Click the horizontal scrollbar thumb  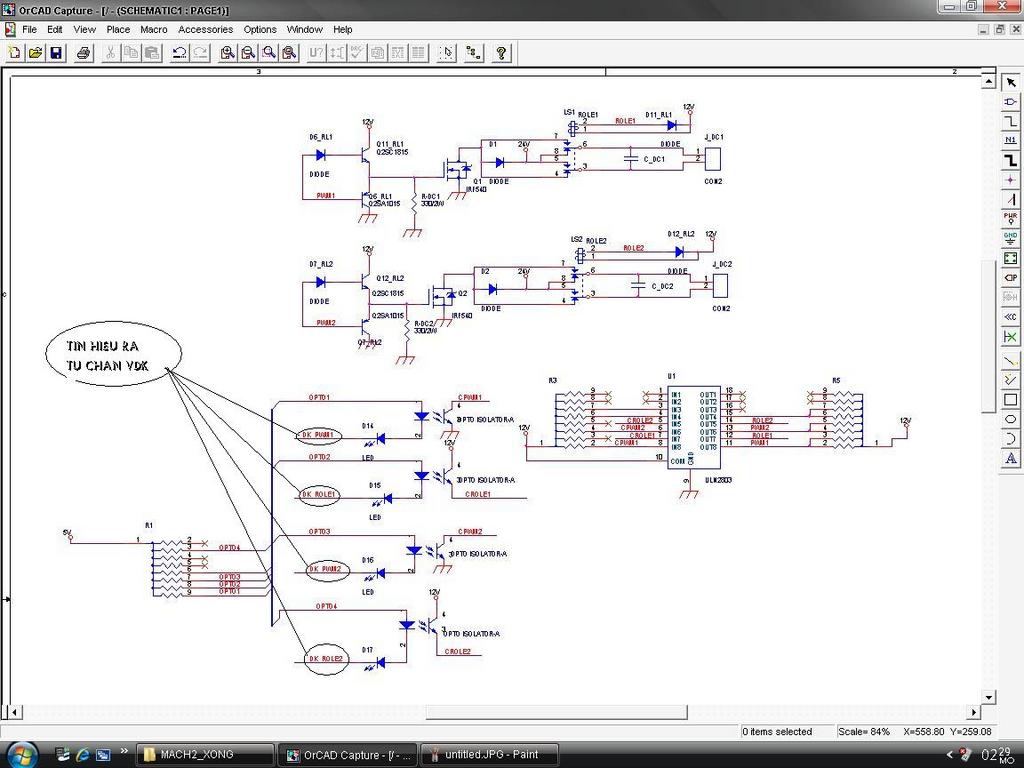point(556,712)
